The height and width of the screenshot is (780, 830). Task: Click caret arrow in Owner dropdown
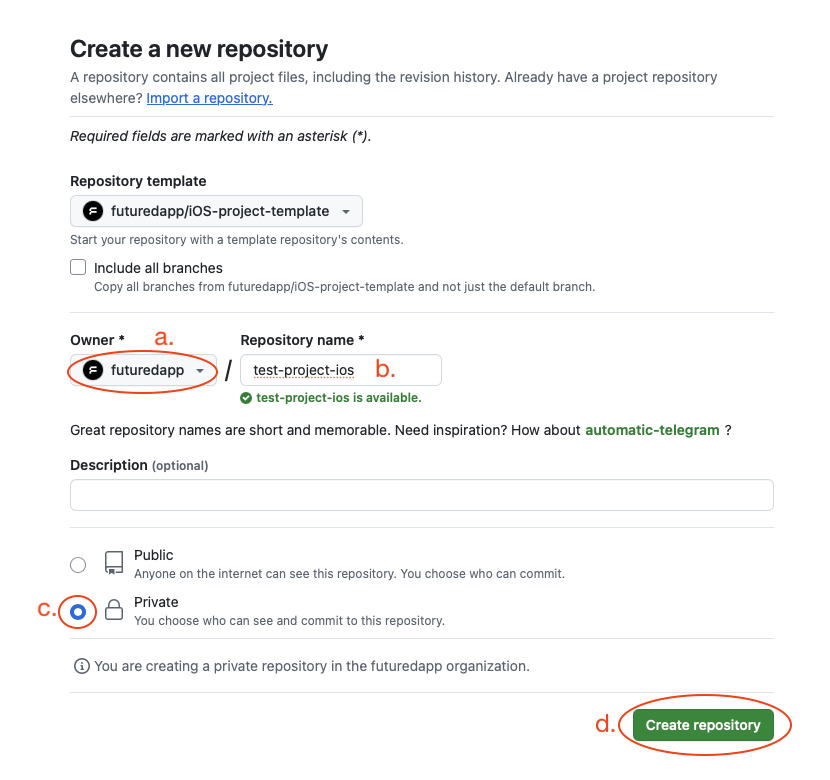tap(201, 371)
